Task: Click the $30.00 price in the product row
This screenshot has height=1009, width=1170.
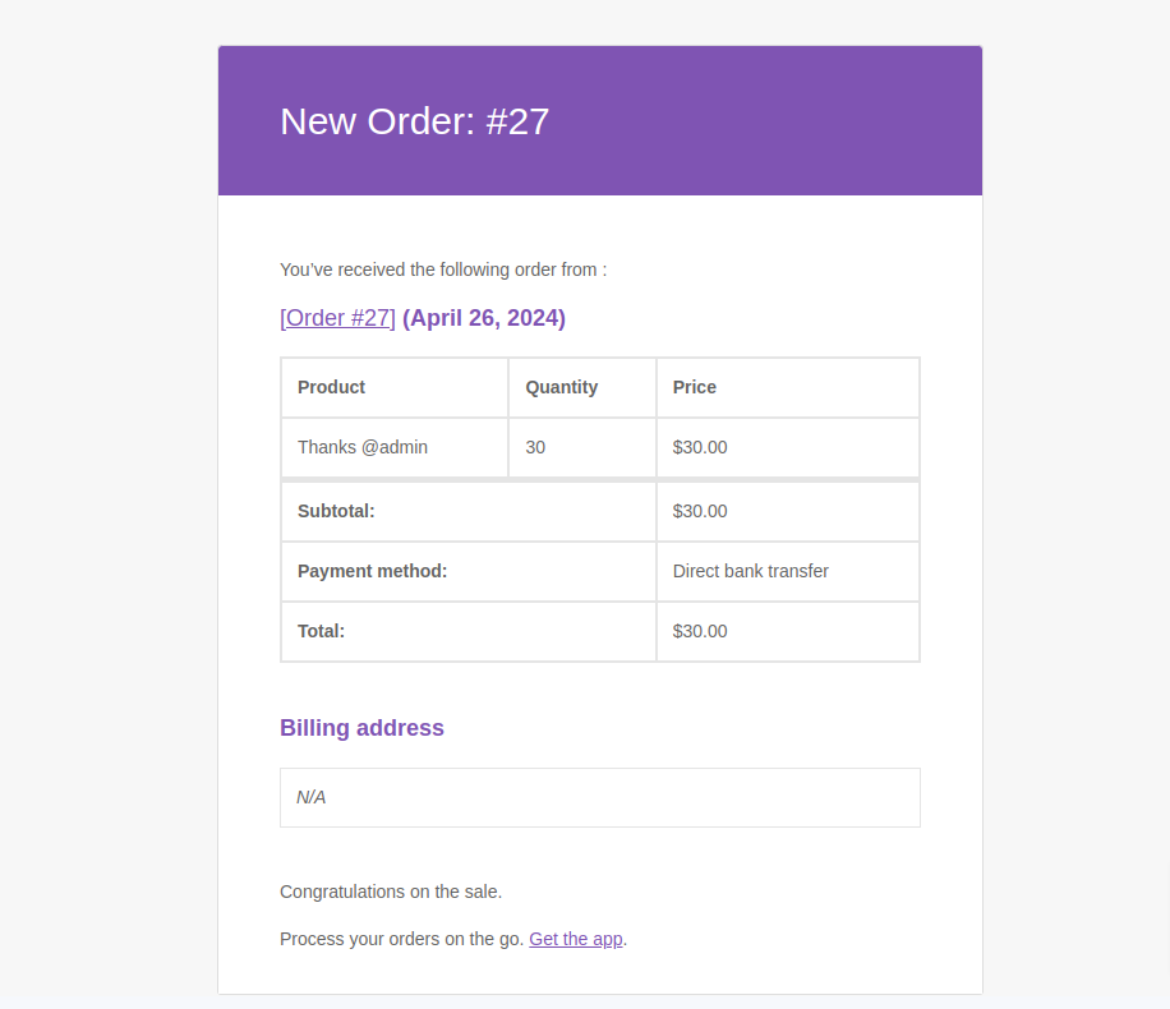Action: point(700,447)
